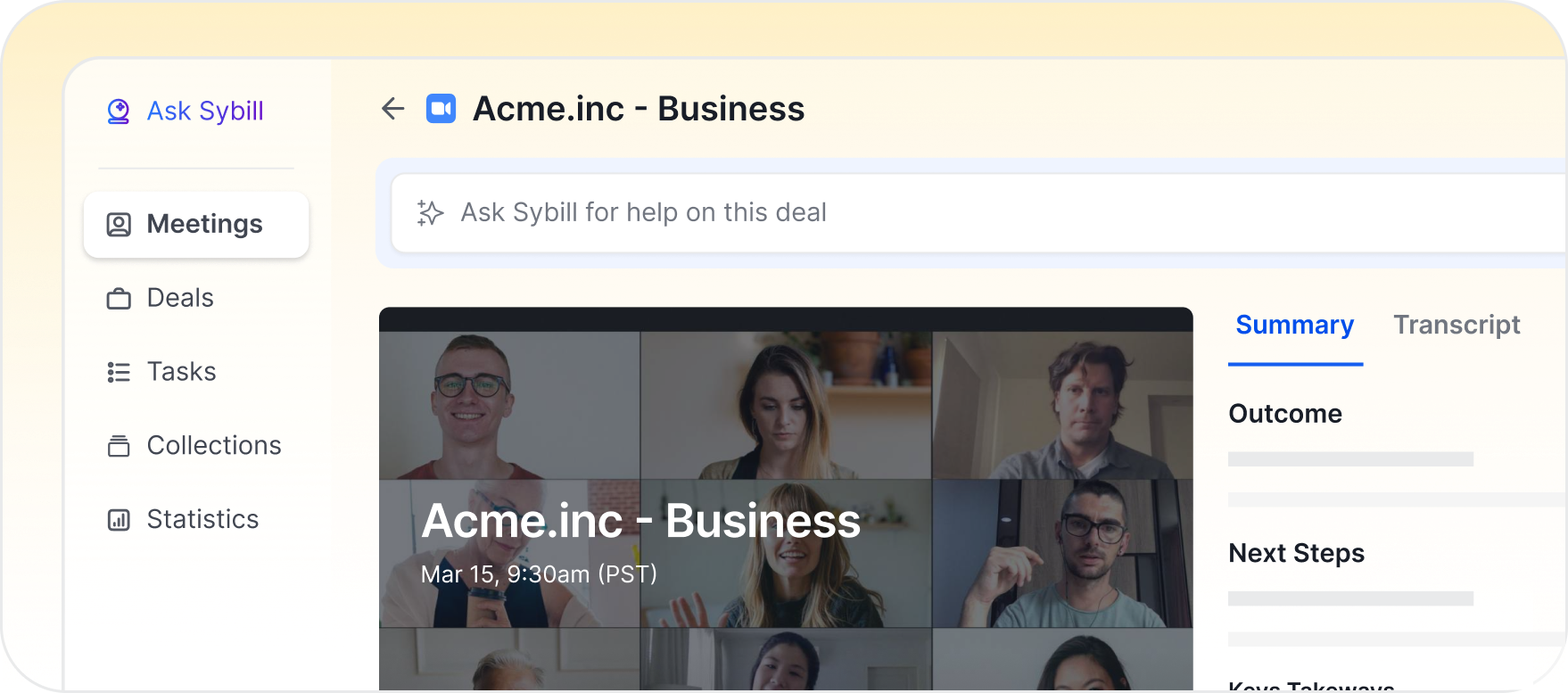Select the Summary tab

1295,326
